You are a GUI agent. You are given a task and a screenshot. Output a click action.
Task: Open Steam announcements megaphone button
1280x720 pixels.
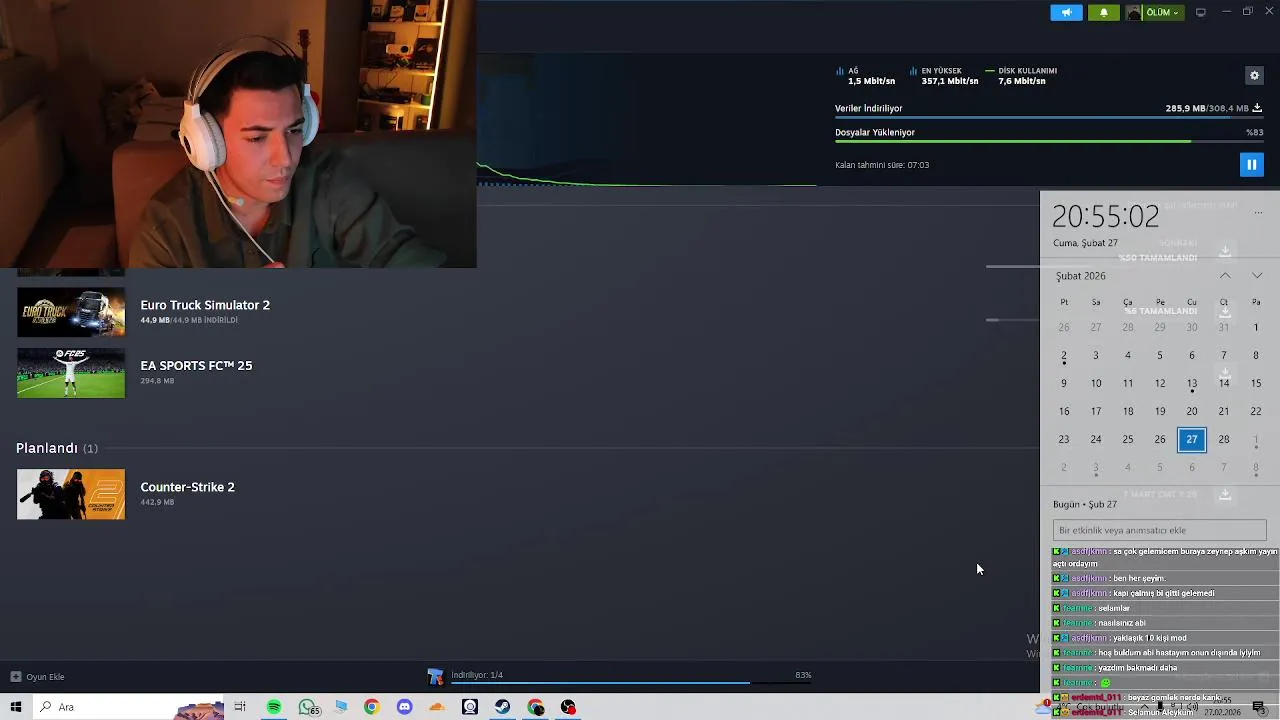tap(1066, 12)
